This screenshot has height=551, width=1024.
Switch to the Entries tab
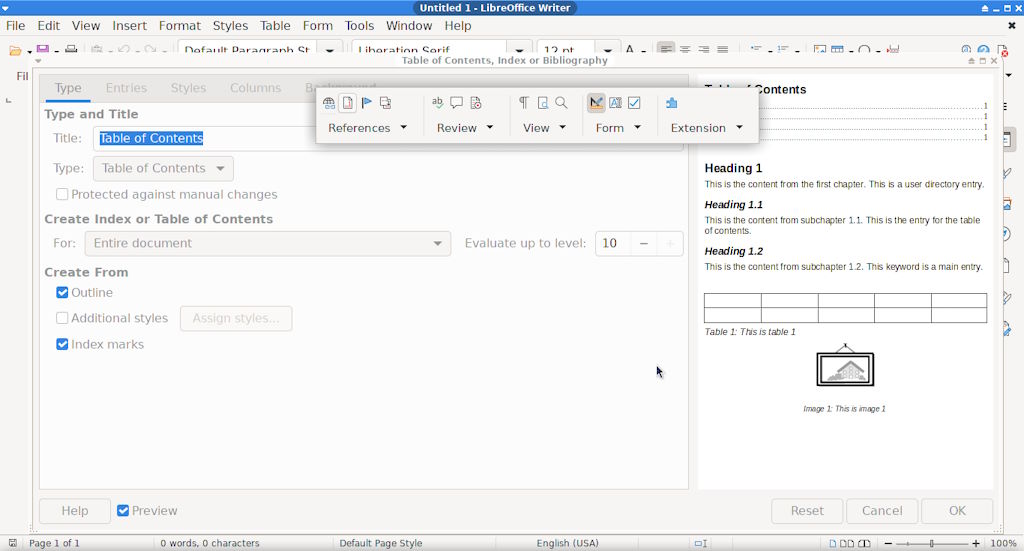(x=126, y=88)
